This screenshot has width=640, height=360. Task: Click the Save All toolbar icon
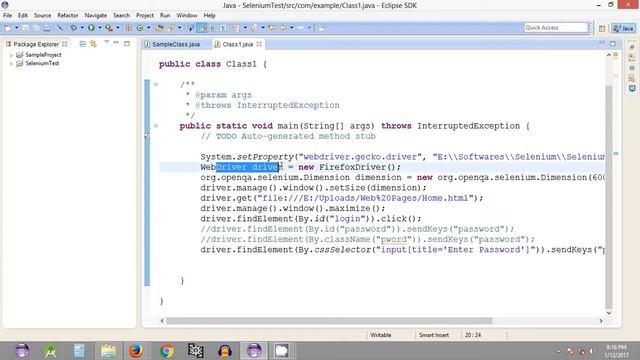coord(36,28)
